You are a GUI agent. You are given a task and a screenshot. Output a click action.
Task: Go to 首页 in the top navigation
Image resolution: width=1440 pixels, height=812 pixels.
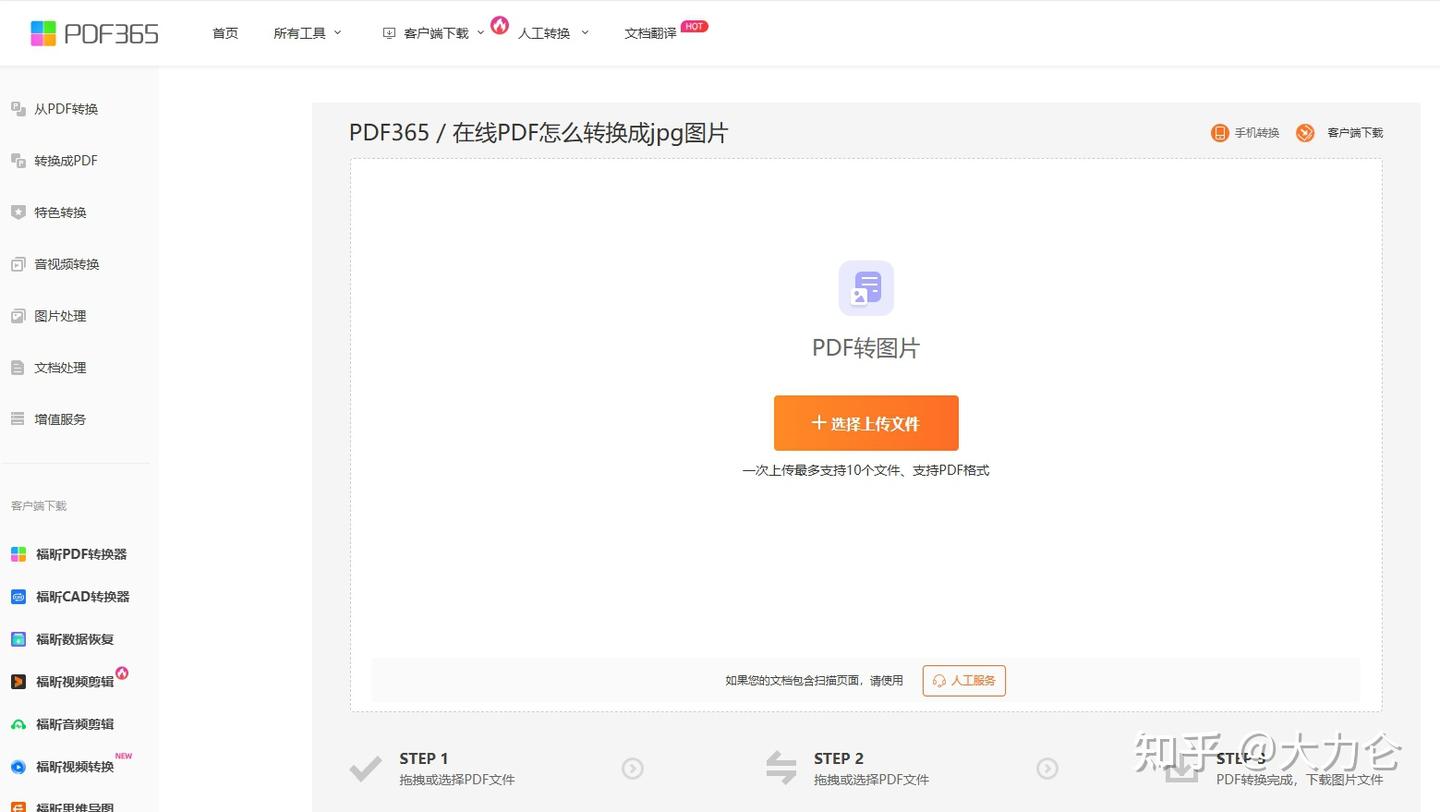[x=224, y=32]
